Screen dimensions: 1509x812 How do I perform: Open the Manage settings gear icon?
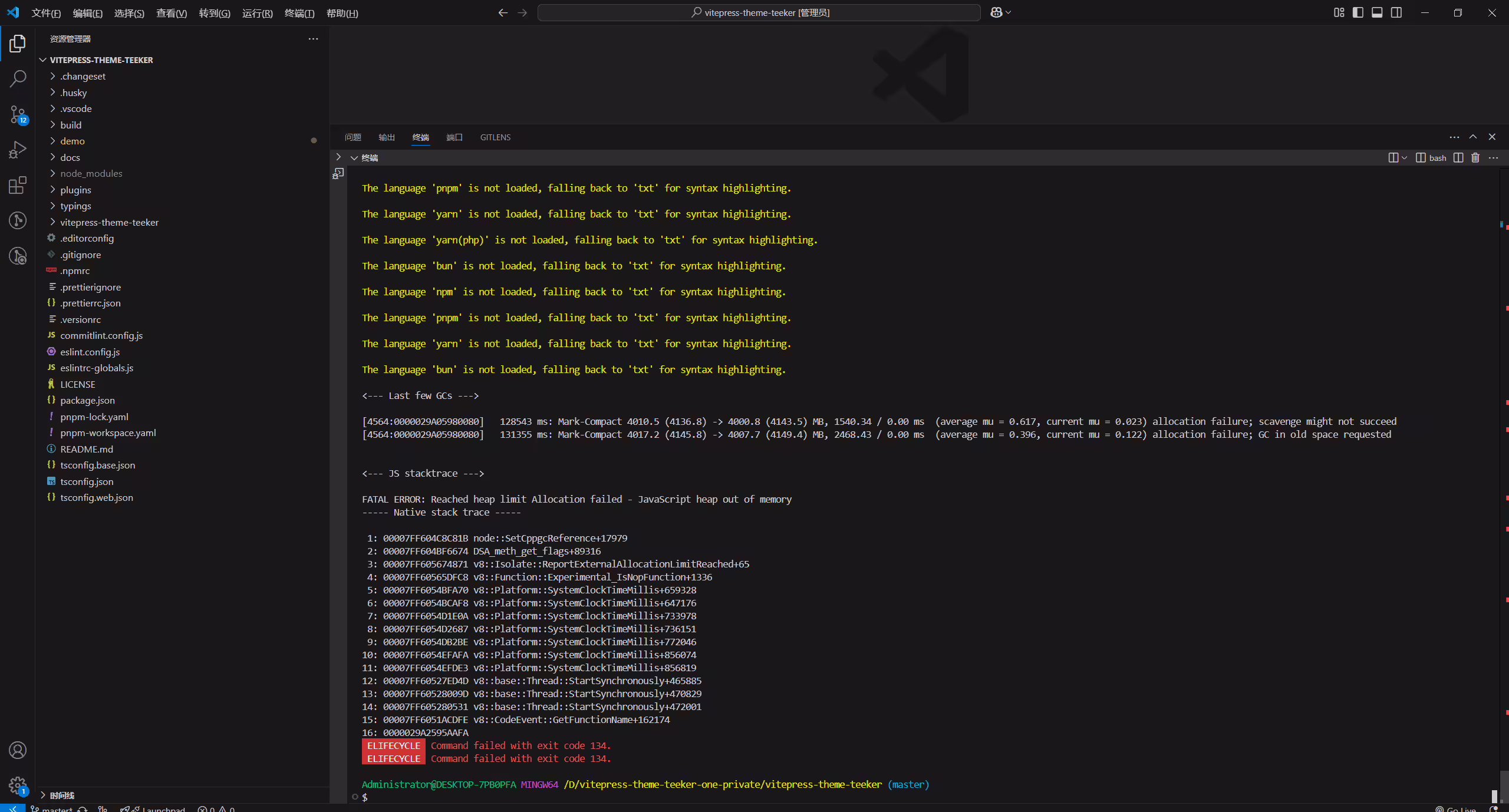(x=18, y=785)
